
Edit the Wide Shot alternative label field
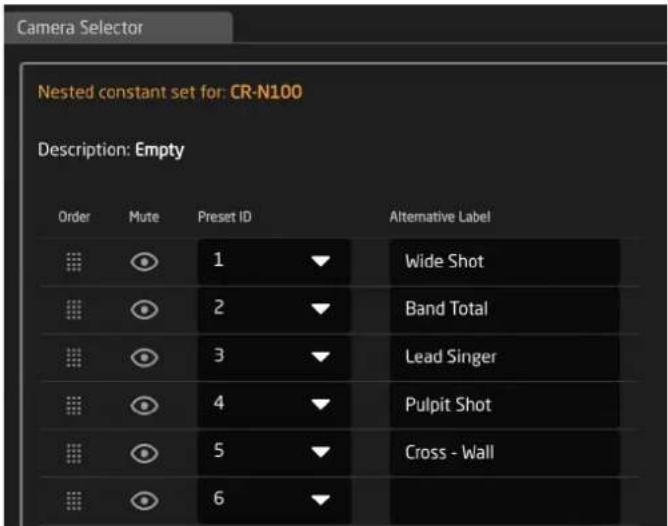point(505,261)
